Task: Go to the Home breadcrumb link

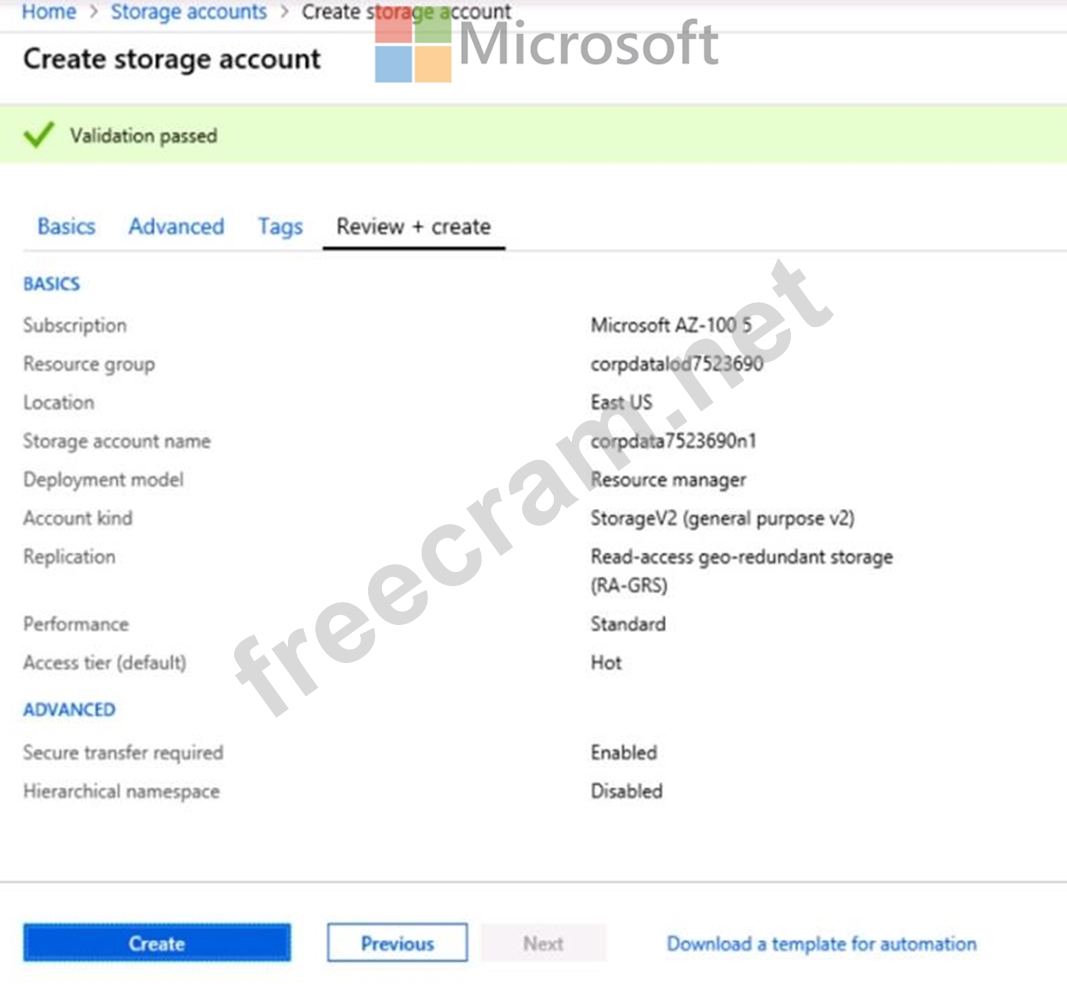Action: [49, 12]
